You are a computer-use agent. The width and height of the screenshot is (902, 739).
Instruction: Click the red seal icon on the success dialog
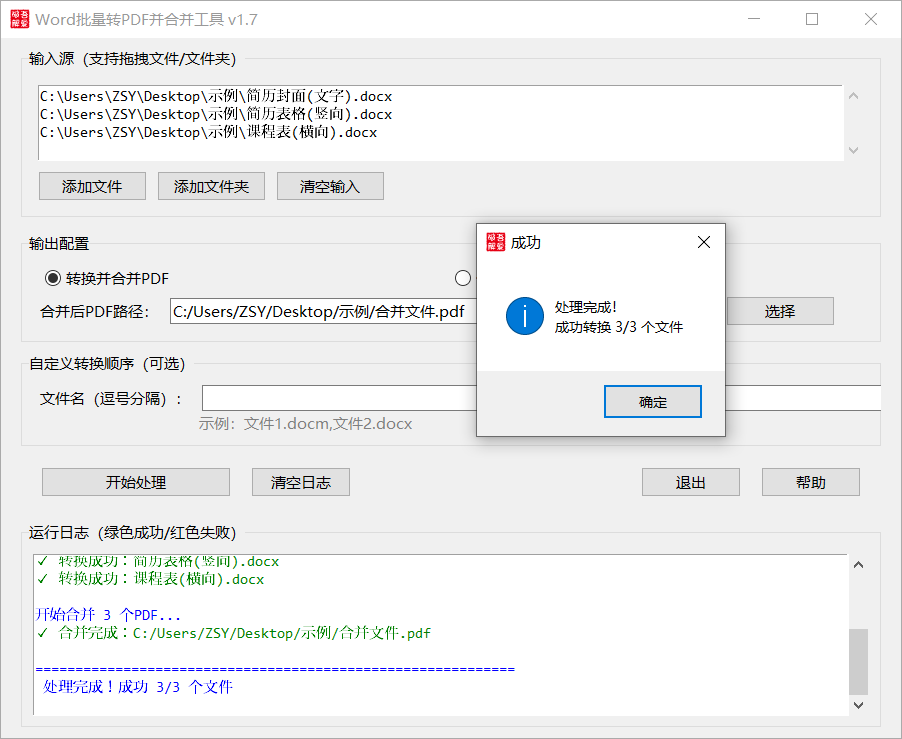(495, 241)
